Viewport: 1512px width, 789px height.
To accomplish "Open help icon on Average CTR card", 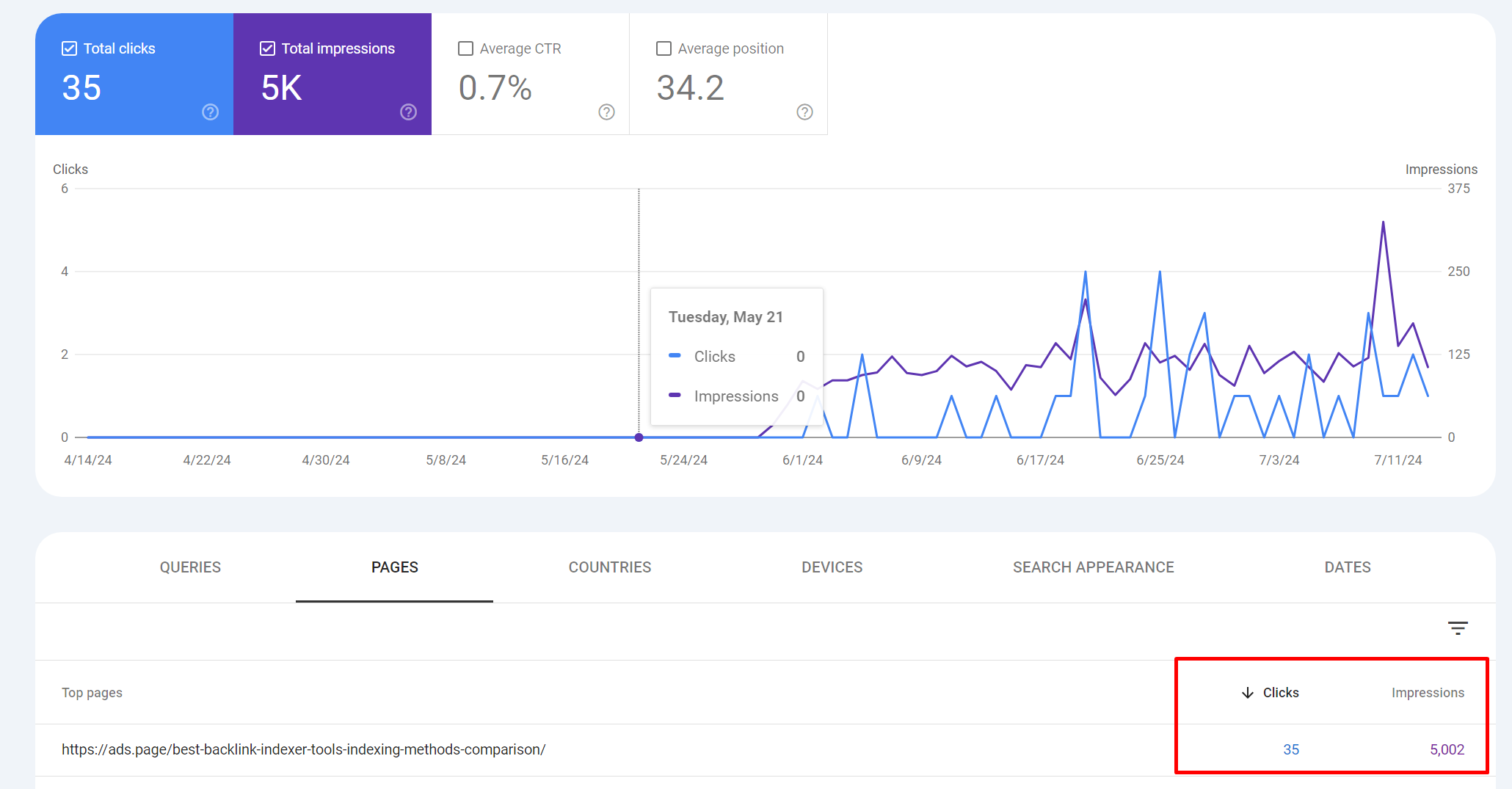I will (x=607, y=112).
